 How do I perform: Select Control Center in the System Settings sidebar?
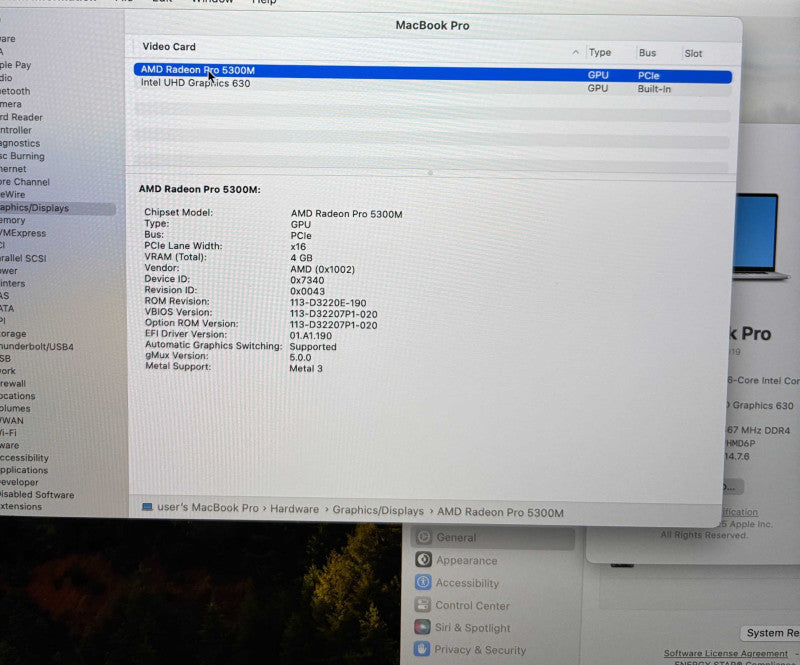[x=472, y=606]
